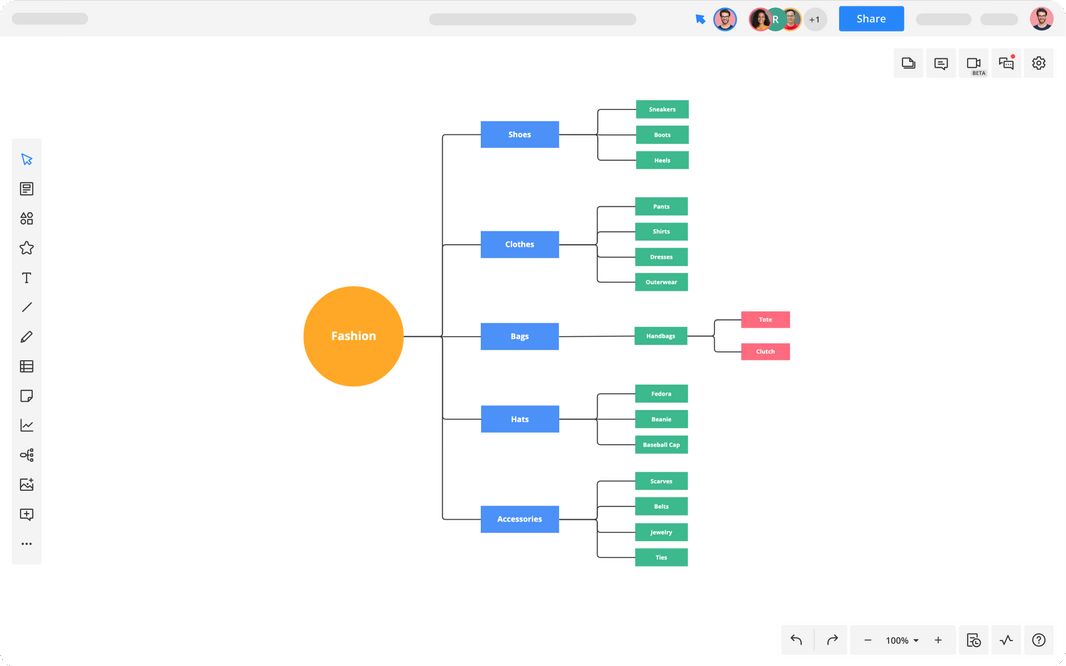1066x666 pixels.
Task: Open the chart tool
Action: (27, 426)
